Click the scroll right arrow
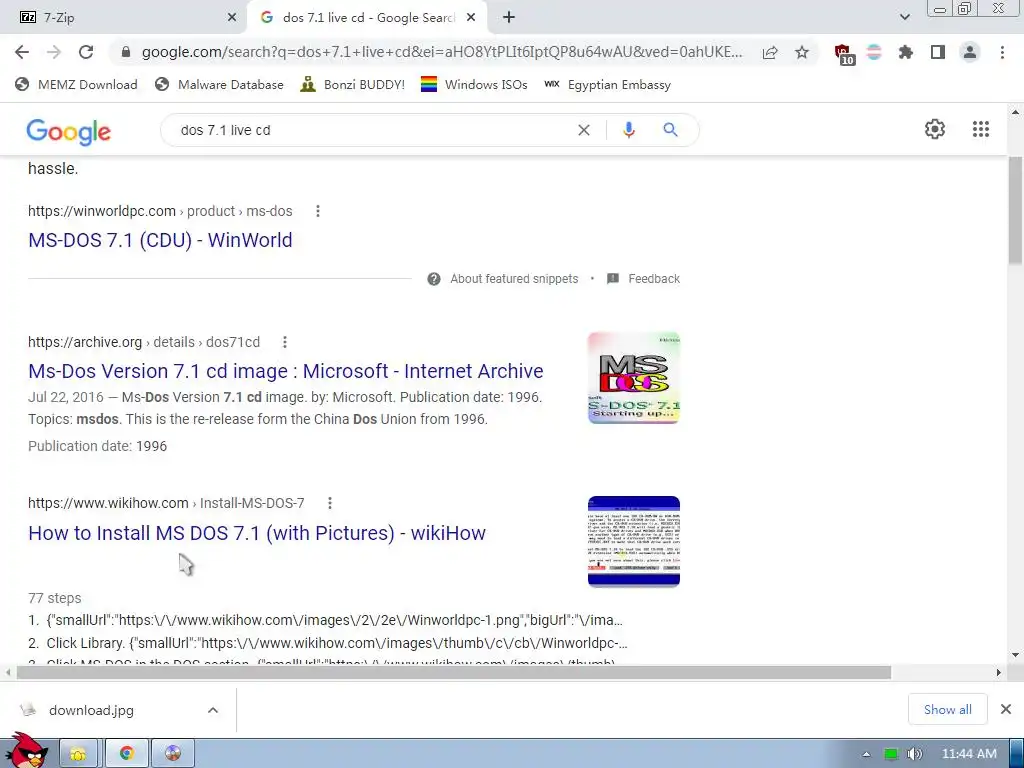Image resolution: width=1024 pixels, height=768 pixels. [998, 672]
